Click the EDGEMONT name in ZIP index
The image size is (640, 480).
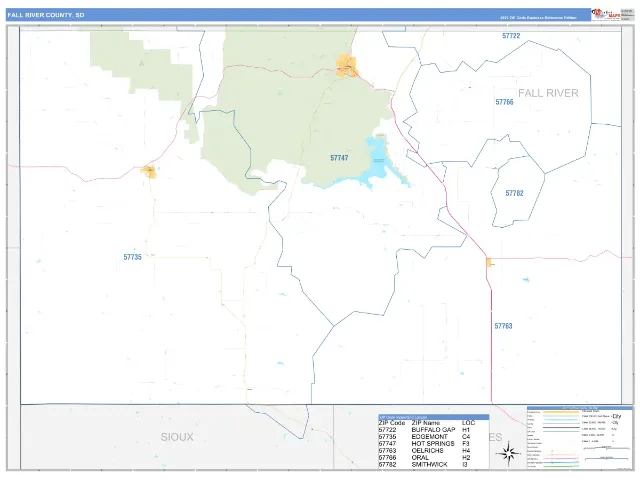tap(429, 437)
